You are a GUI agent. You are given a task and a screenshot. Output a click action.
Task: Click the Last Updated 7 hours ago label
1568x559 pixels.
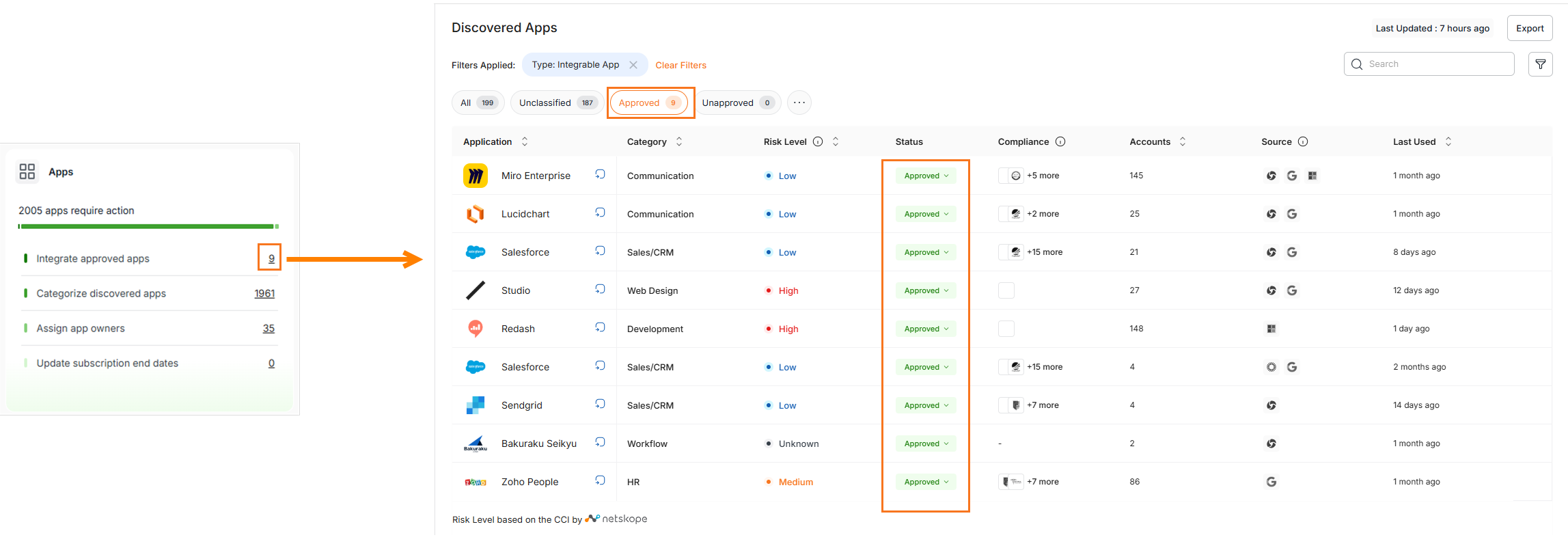click(x=1432, y=28)
